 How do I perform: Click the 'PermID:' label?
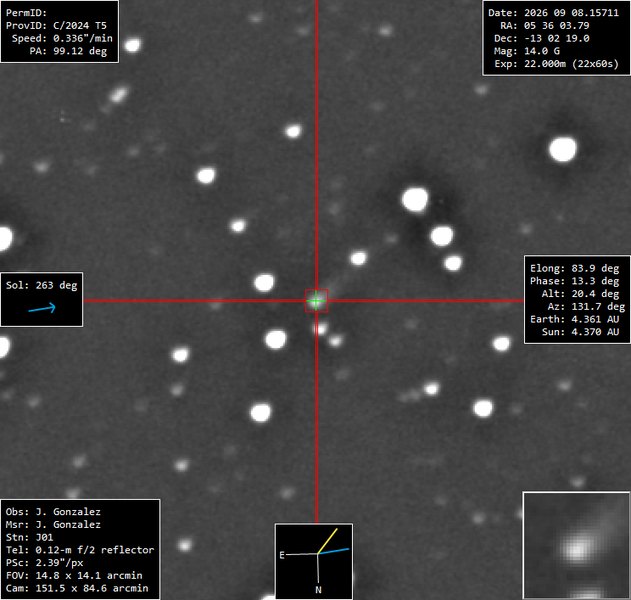click(26, 13)
